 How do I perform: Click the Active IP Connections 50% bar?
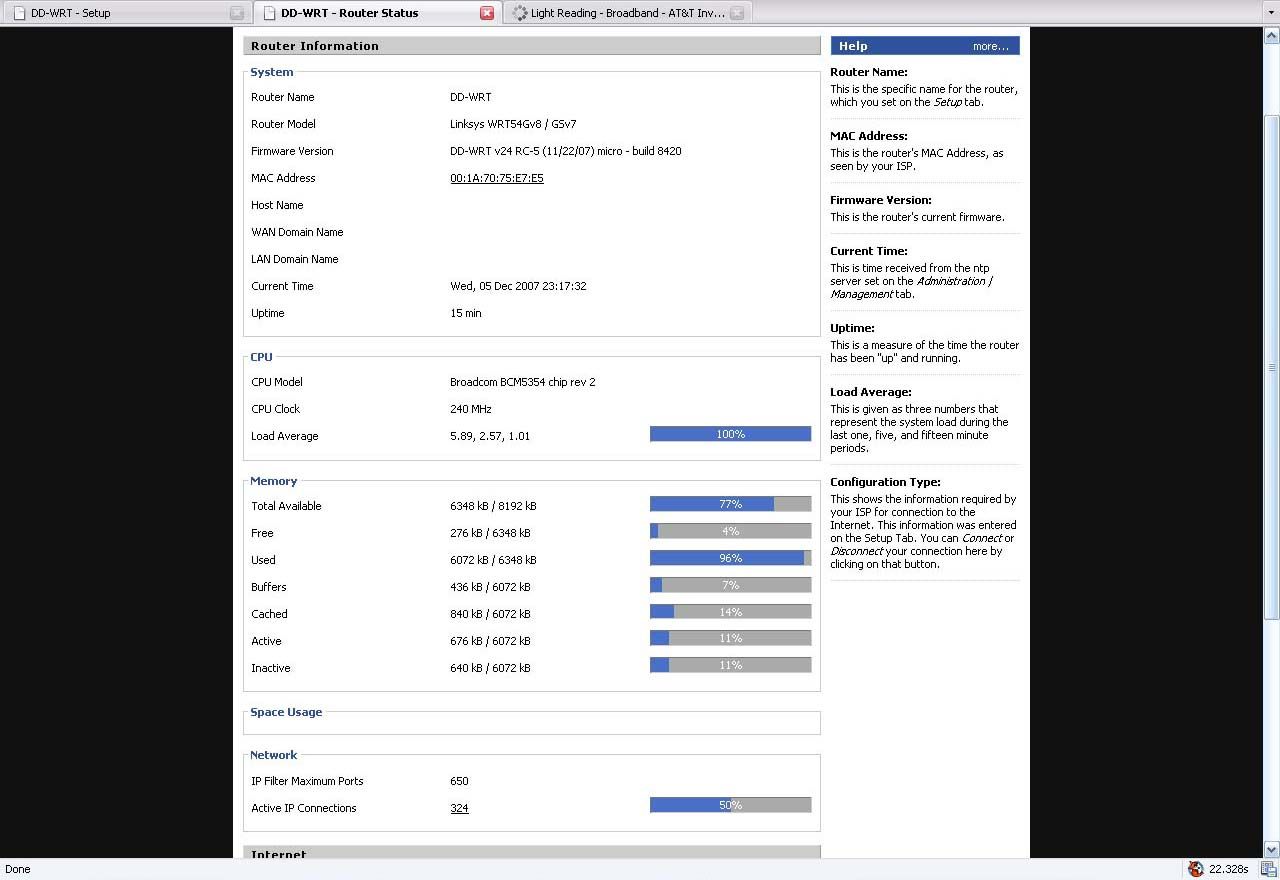point(730,805)
